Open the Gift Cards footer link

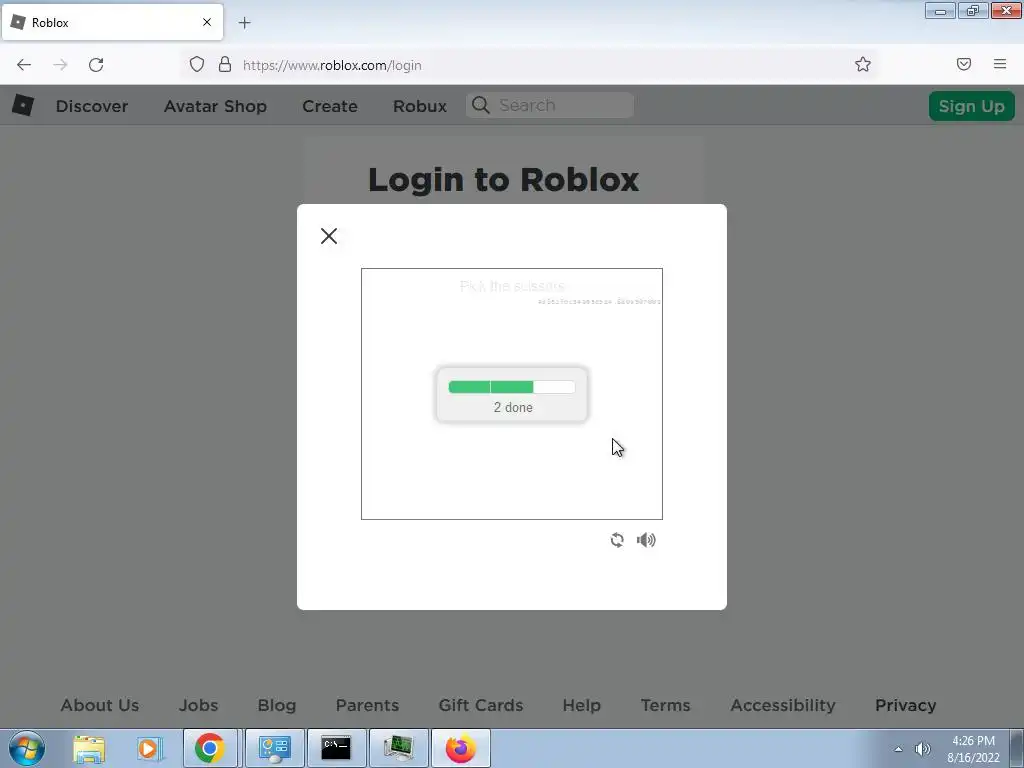481,705
